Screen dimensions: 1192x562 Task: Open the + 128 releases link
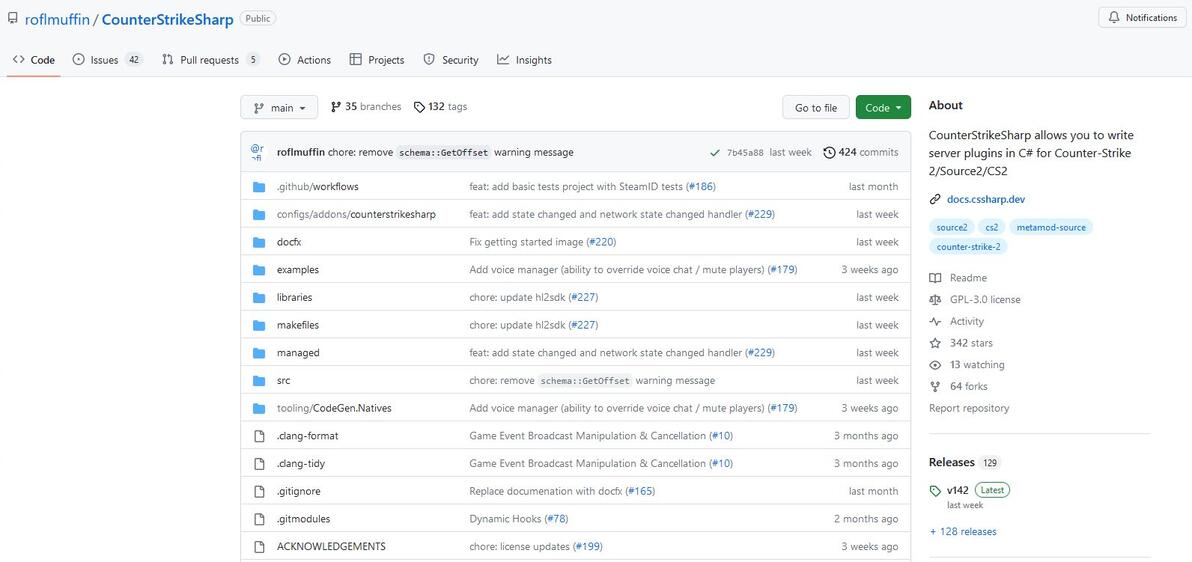coord(962,532)
